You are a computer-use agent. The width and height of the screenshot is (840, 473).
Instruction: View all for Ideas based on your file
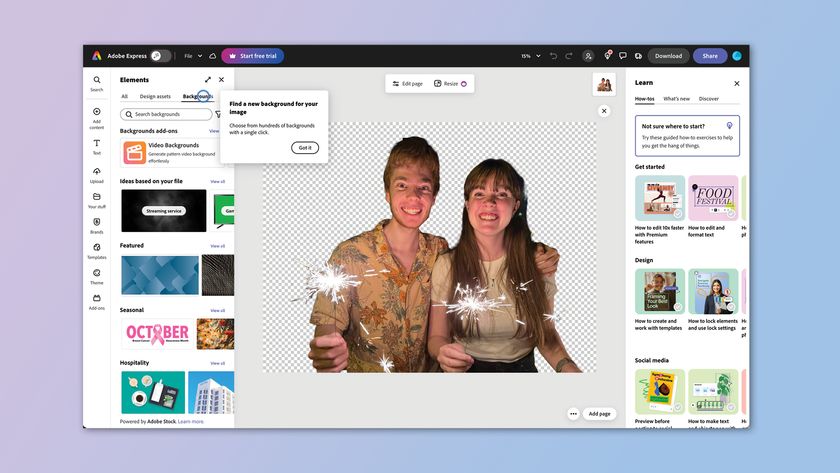[x=218, y=182]
